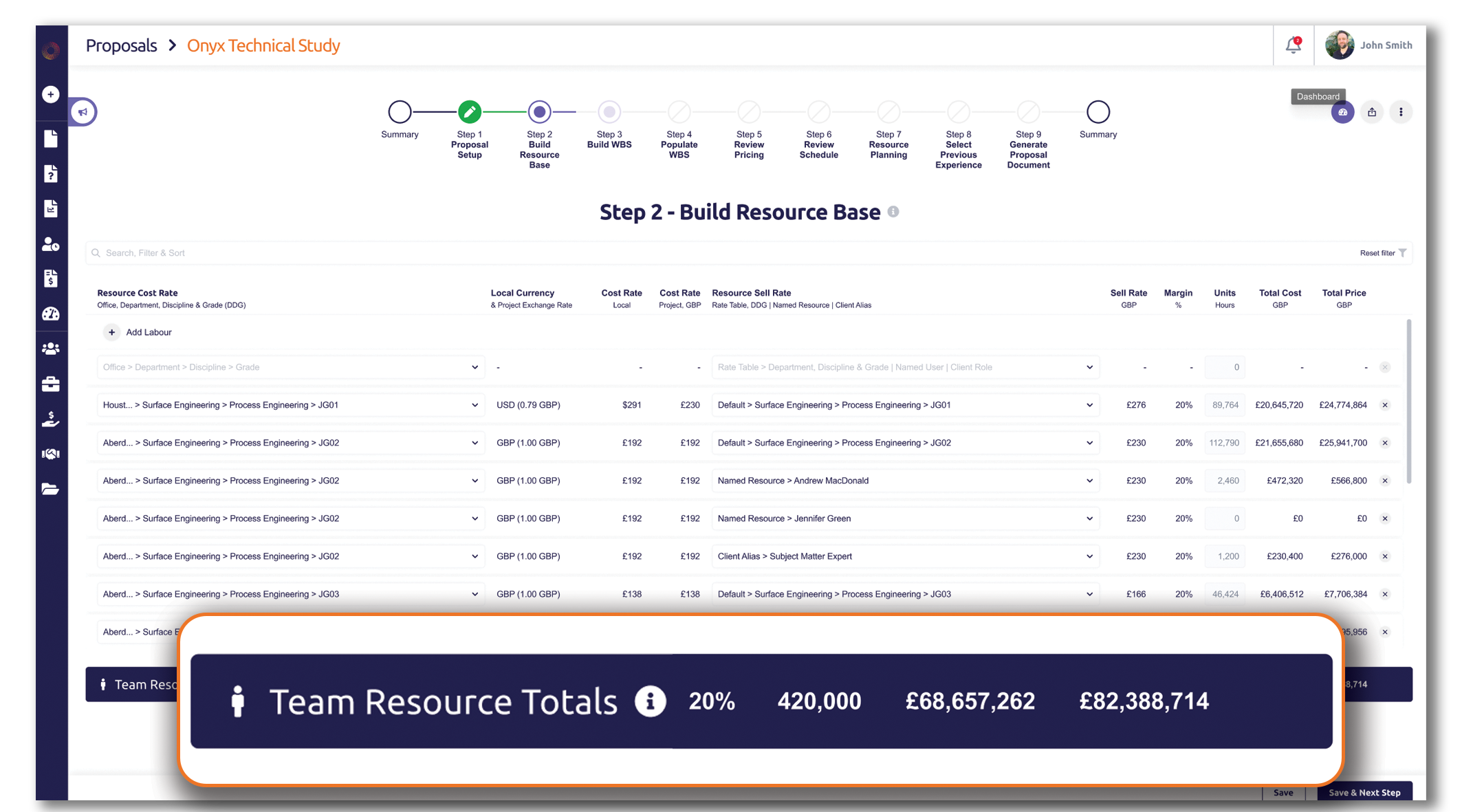This screenshot has width=1462, height=812.
Task: Expand Default JG02 sell rate dropdown
Action: 906,443
